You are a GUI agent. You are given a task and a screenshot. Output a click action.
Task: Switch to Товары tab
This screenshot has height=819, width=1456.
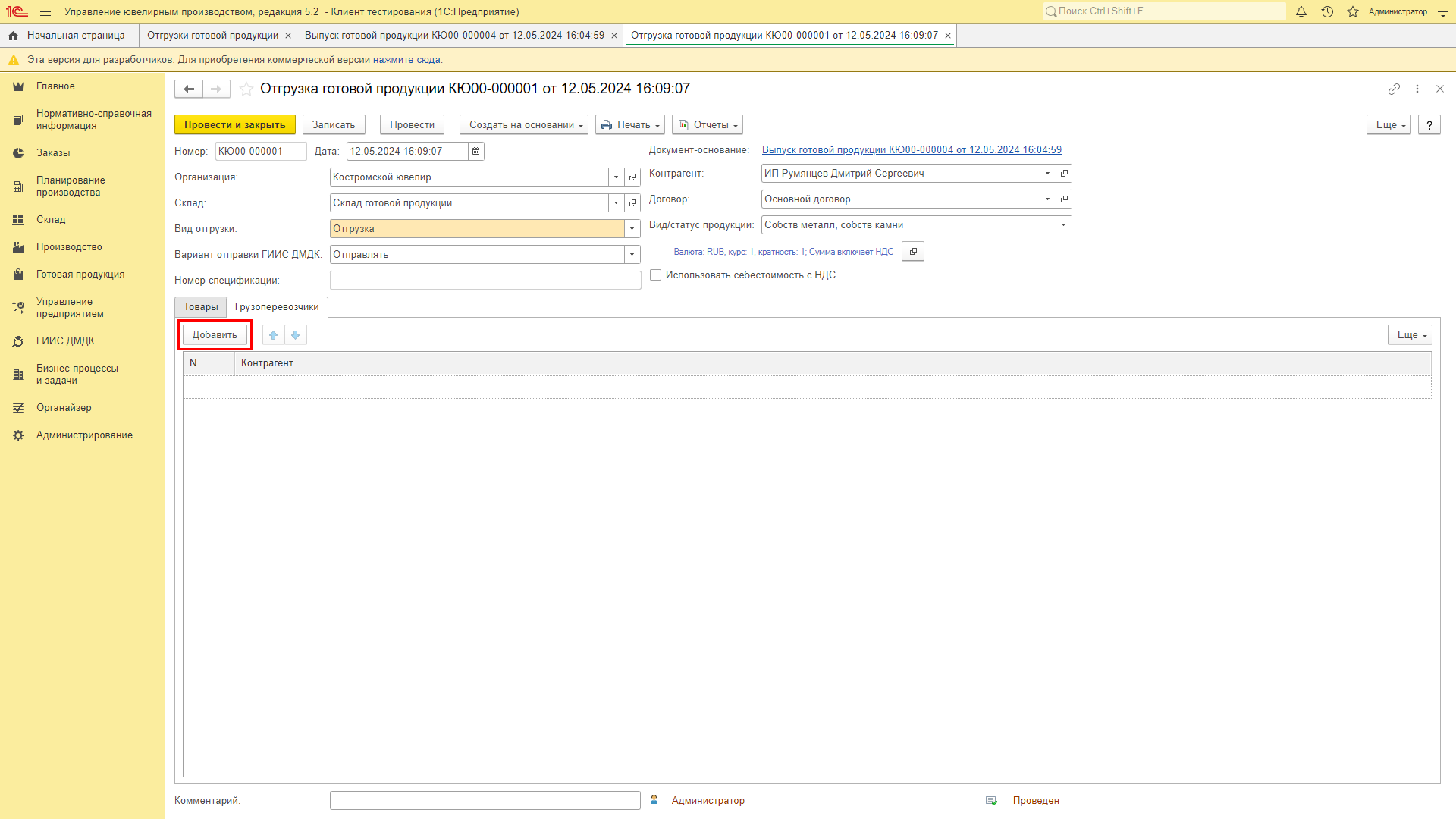click(201, 307)
